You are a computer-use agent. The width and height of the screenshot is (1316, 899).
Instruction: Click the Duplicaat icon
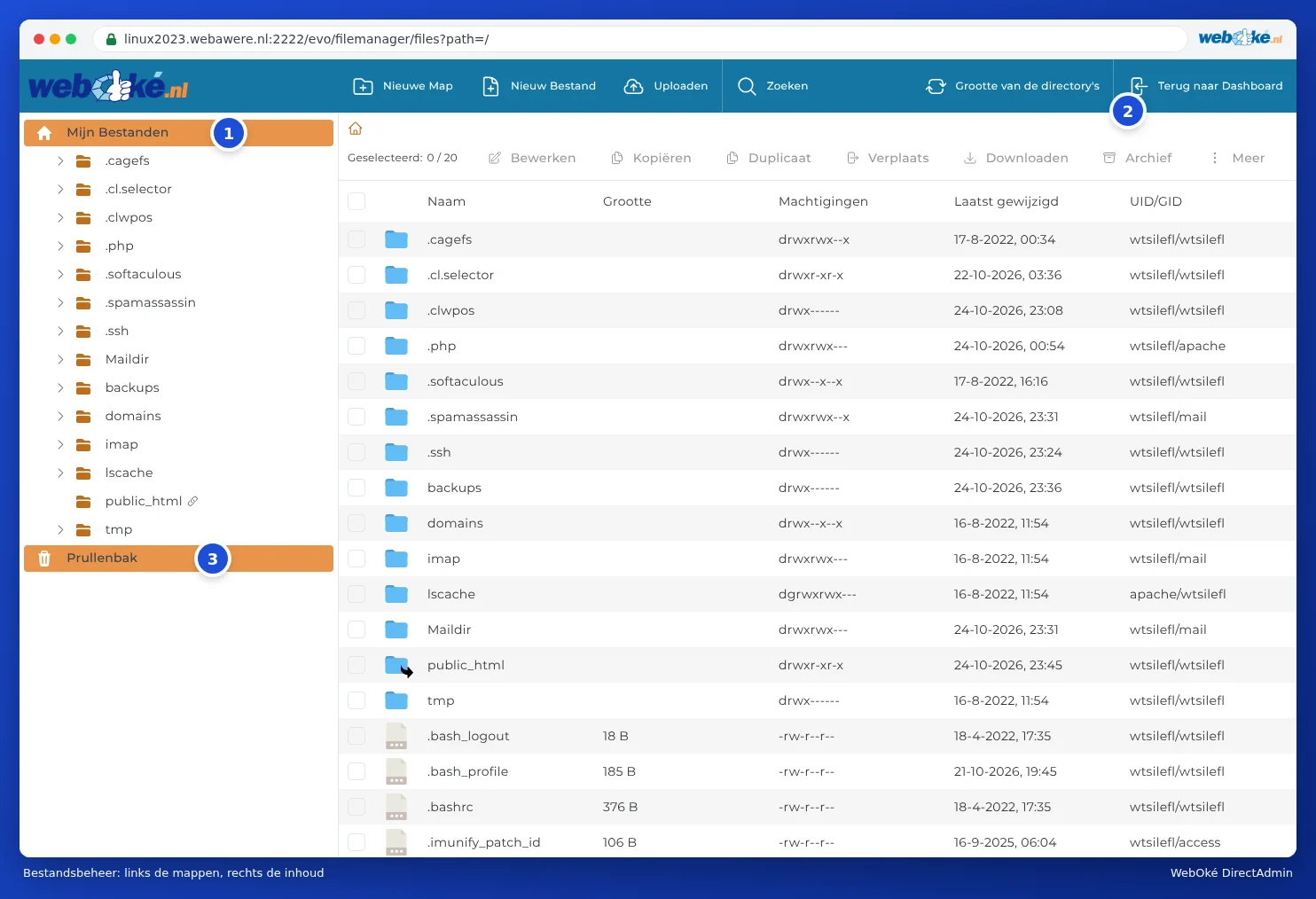(x=732, y=158)
